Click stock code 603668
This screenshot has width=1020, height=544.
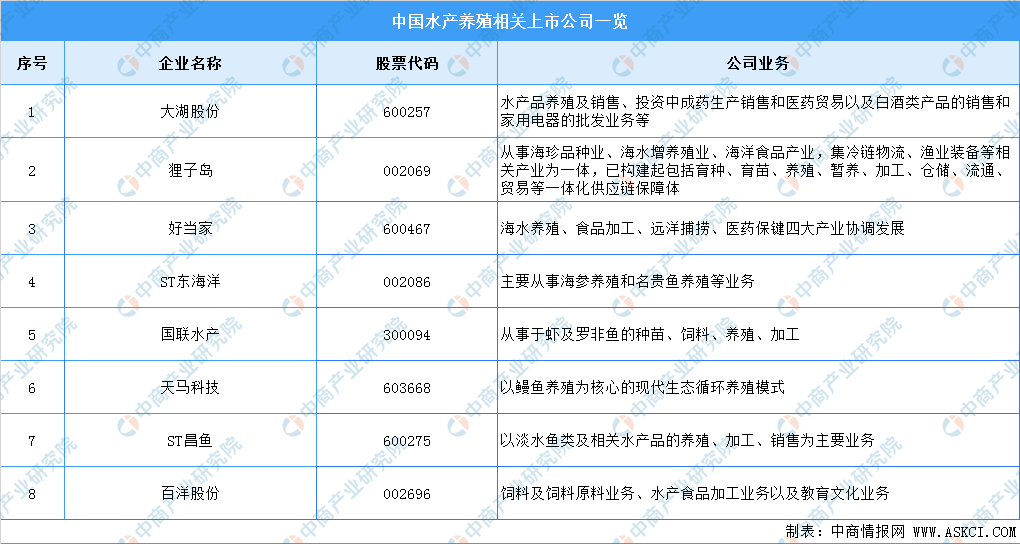coord(407,388)
